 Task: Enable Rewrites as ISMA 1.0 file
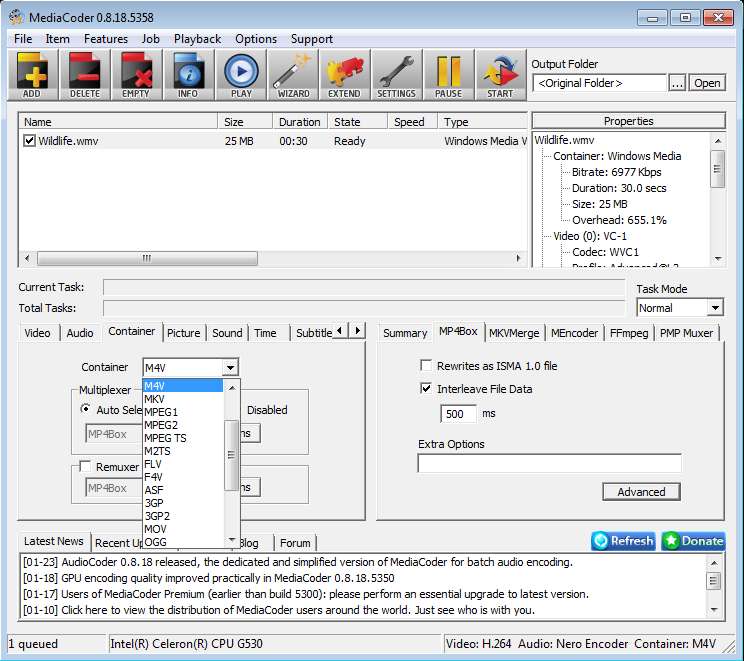(x=427, y=366)
